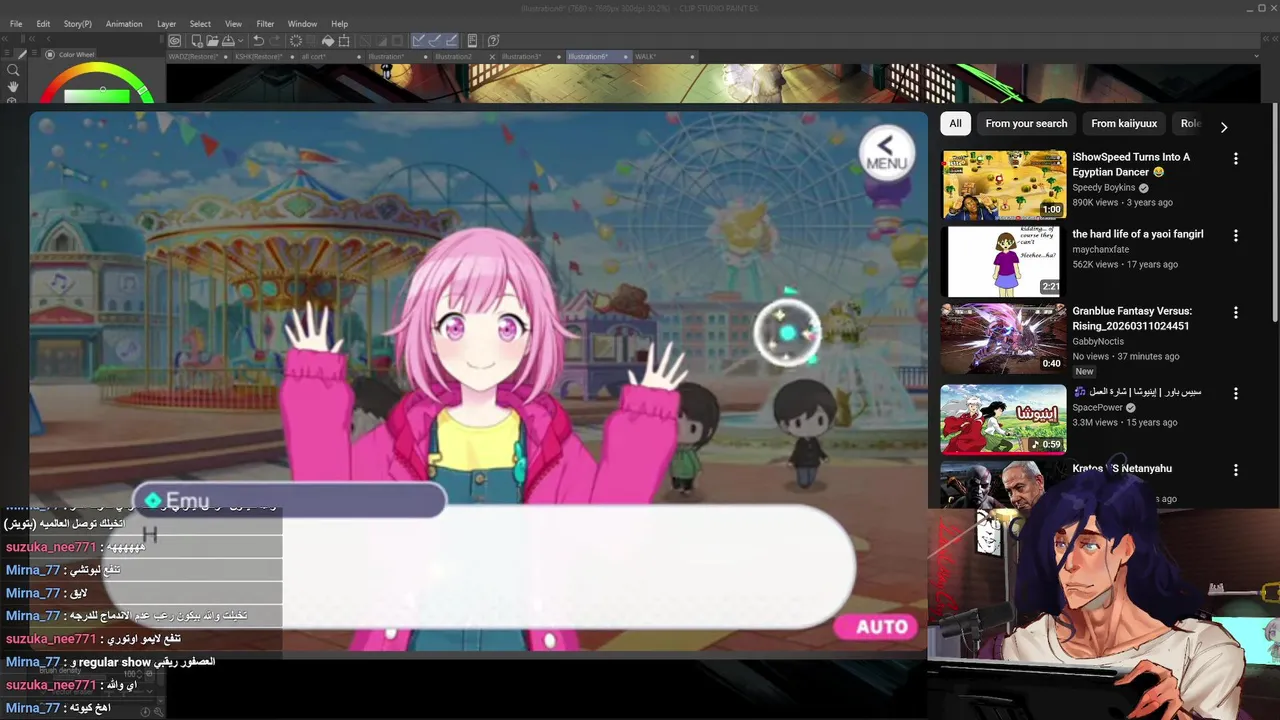The height and width of the screenshot is (720, 1280).
Task: Open the Filter menu
Action: coord(265,24)
